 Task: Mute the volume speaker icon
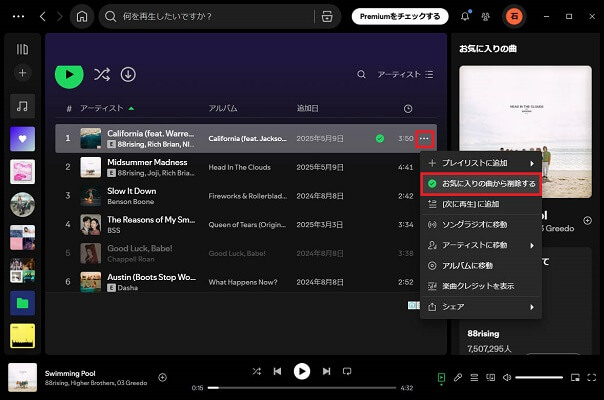[x=507, y=378]
